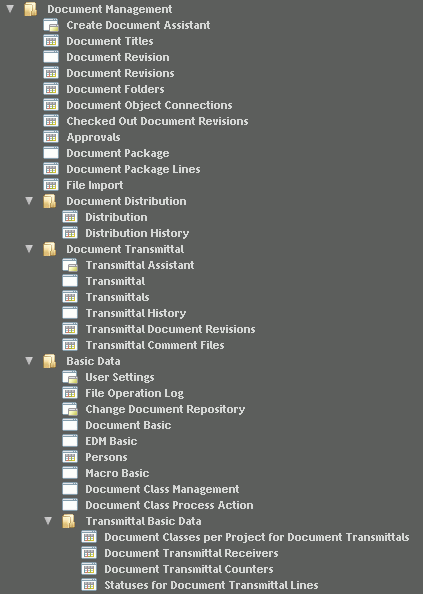Select Document Class Process Action
The image size is (423, 594).
(x=169, y=505)
